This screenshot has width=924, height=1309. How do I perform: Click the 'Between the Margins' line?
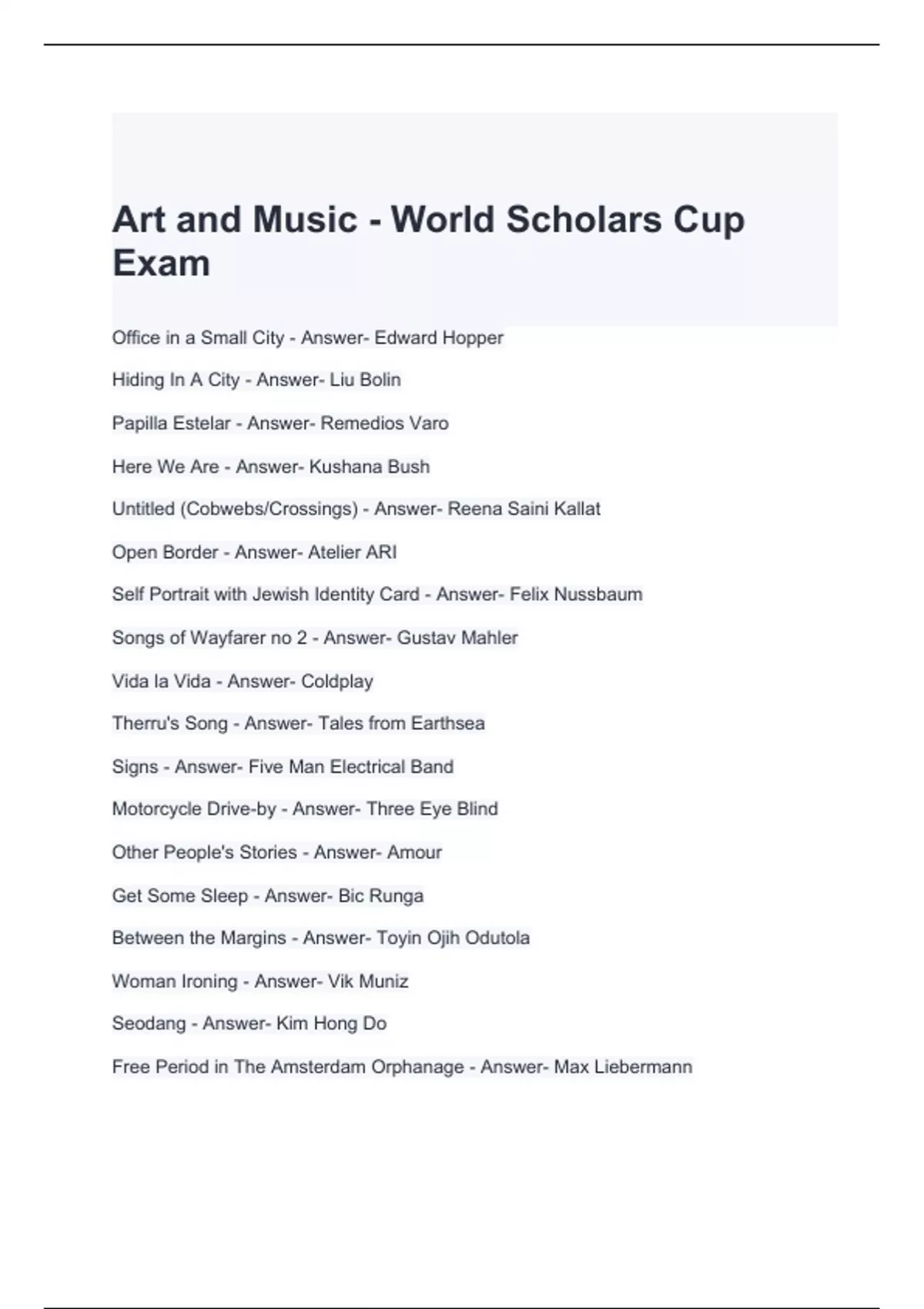[320, 938]
